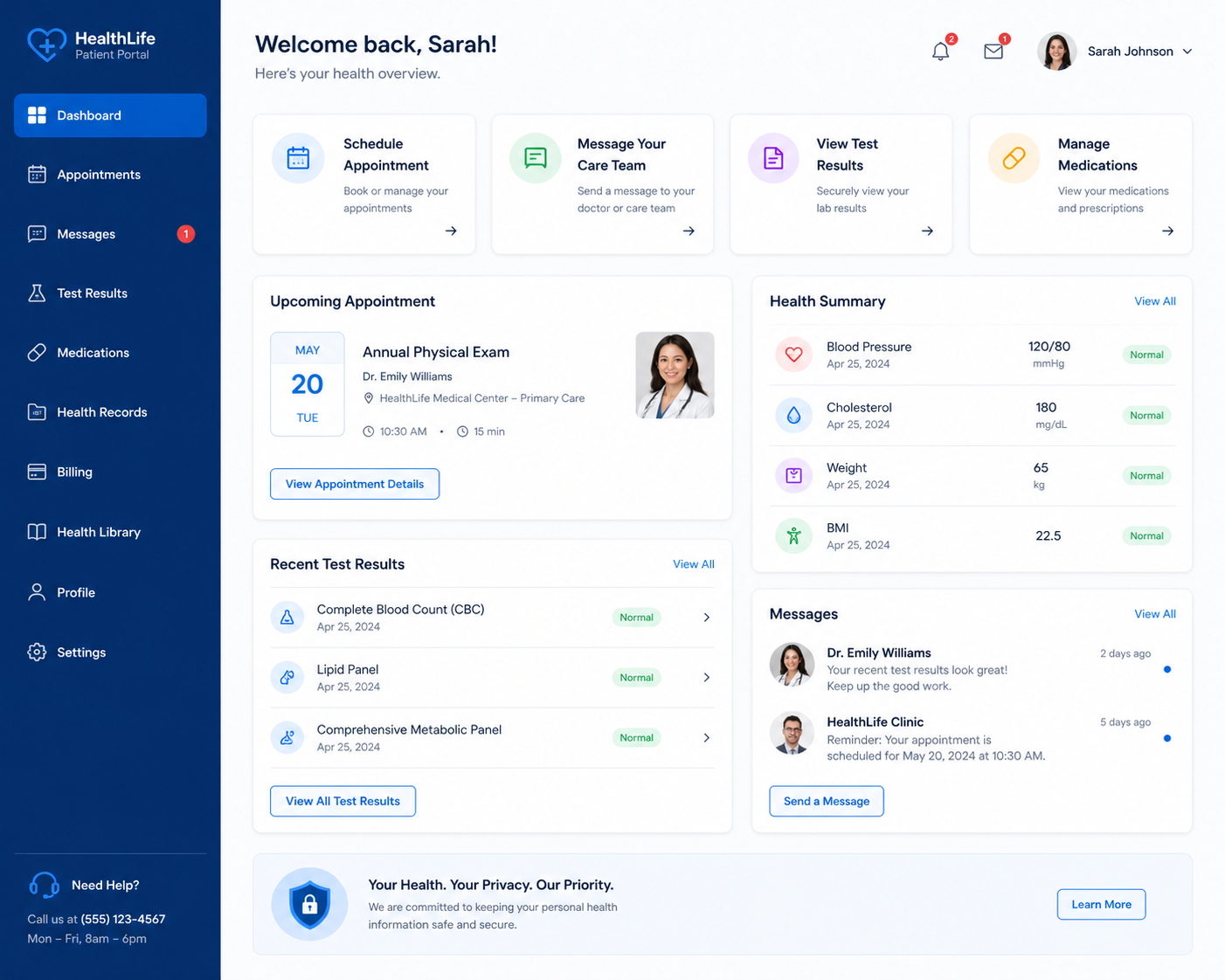Click the View Appointment Details button
Screen dimensions: 1225x980
pyautogui.click(x=355, y=484)
